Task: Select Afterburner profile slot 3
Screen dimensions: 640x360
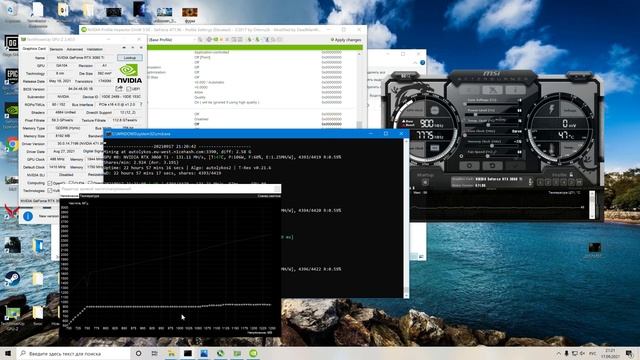Action: tap(556, 182)
